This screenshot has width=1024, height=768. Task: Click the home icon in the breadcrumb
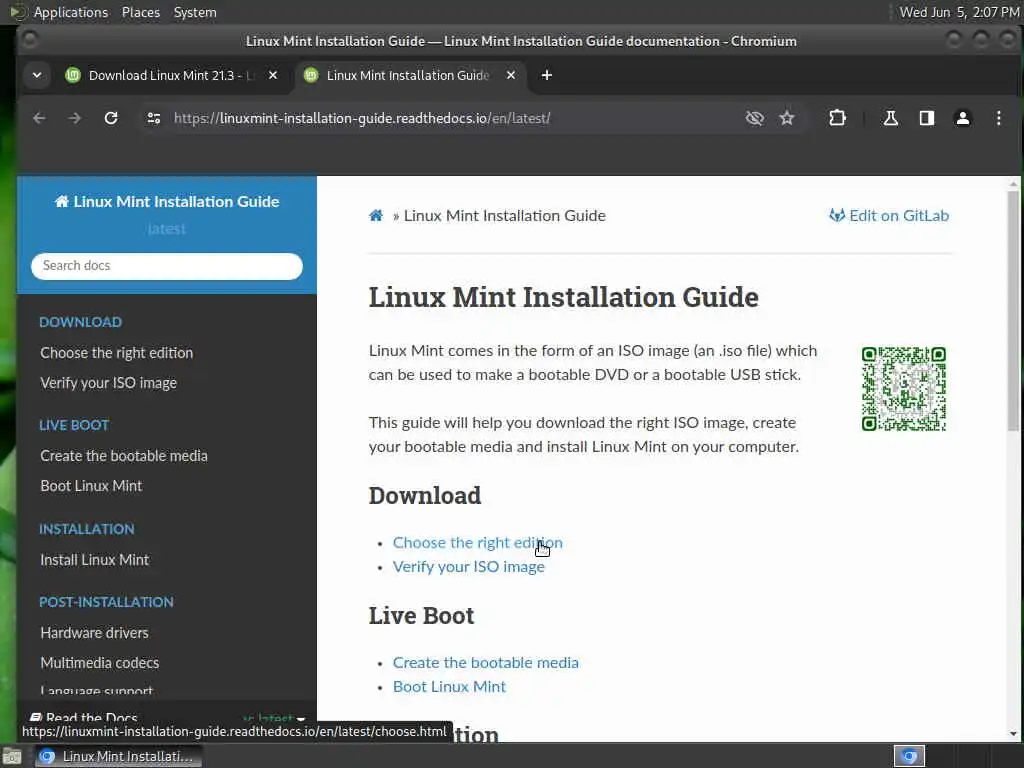tap(376, 216)
